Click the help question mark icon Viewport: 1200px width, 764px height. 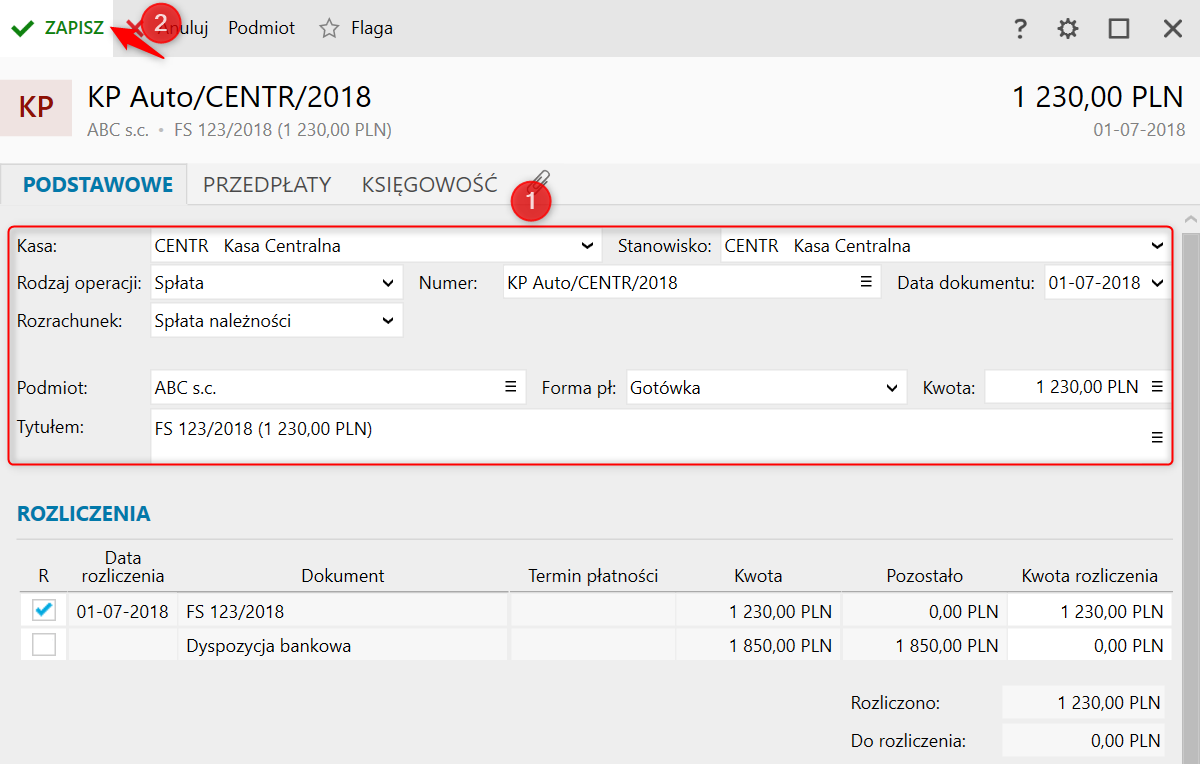coord(1020,29)
